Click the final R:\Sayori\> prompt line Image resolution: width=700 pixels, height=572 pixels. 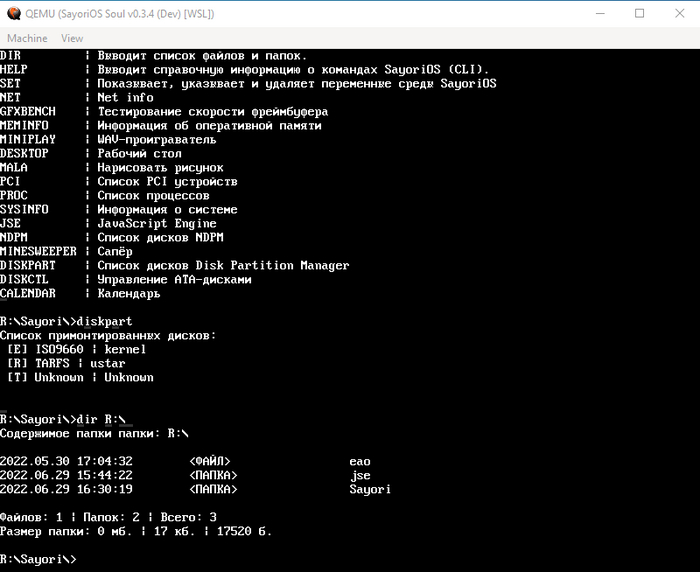point(38,559)
